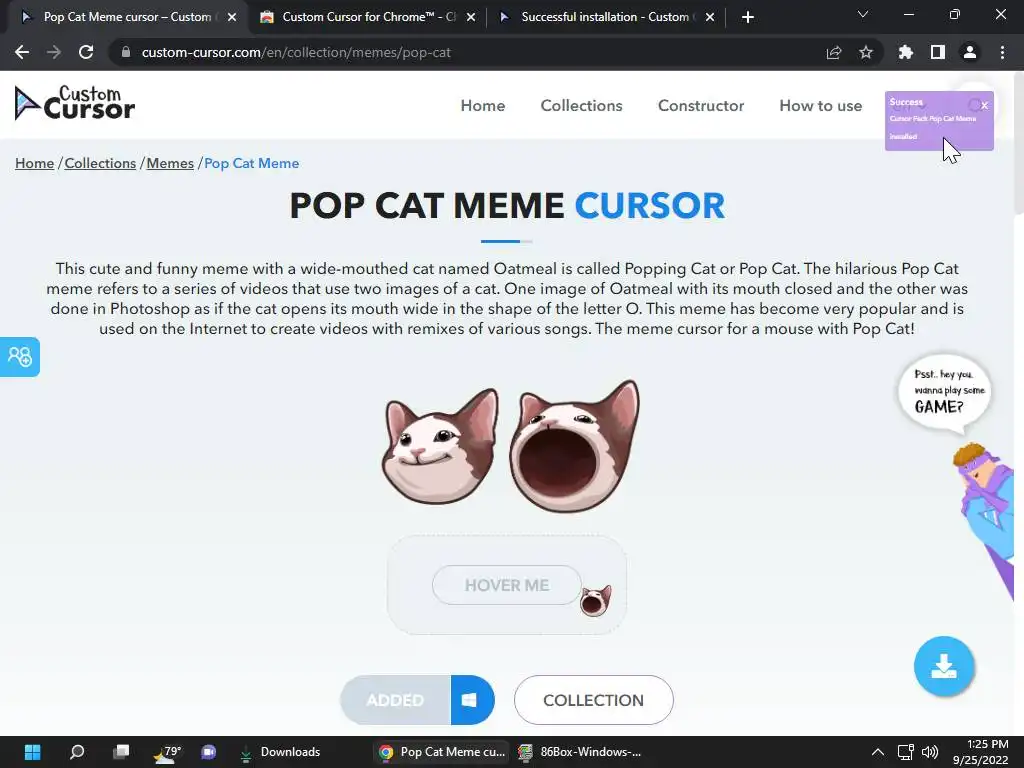Click the 'wanna play some GAME?' bubble
Image resolution: width=1024 pixels, height=768 pixels.
(945, 392)
